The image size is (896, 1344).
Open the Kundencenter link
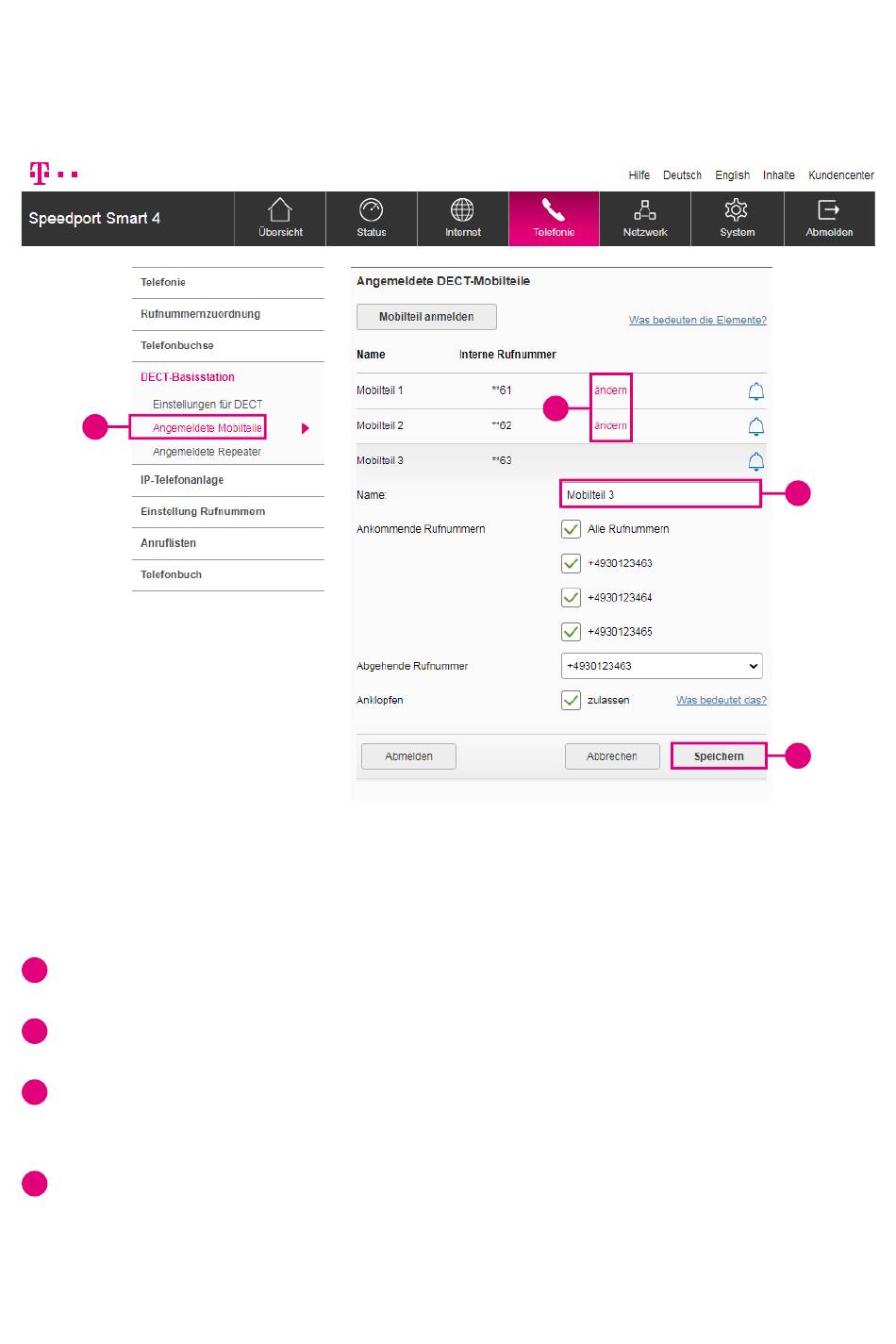point(841,175)
